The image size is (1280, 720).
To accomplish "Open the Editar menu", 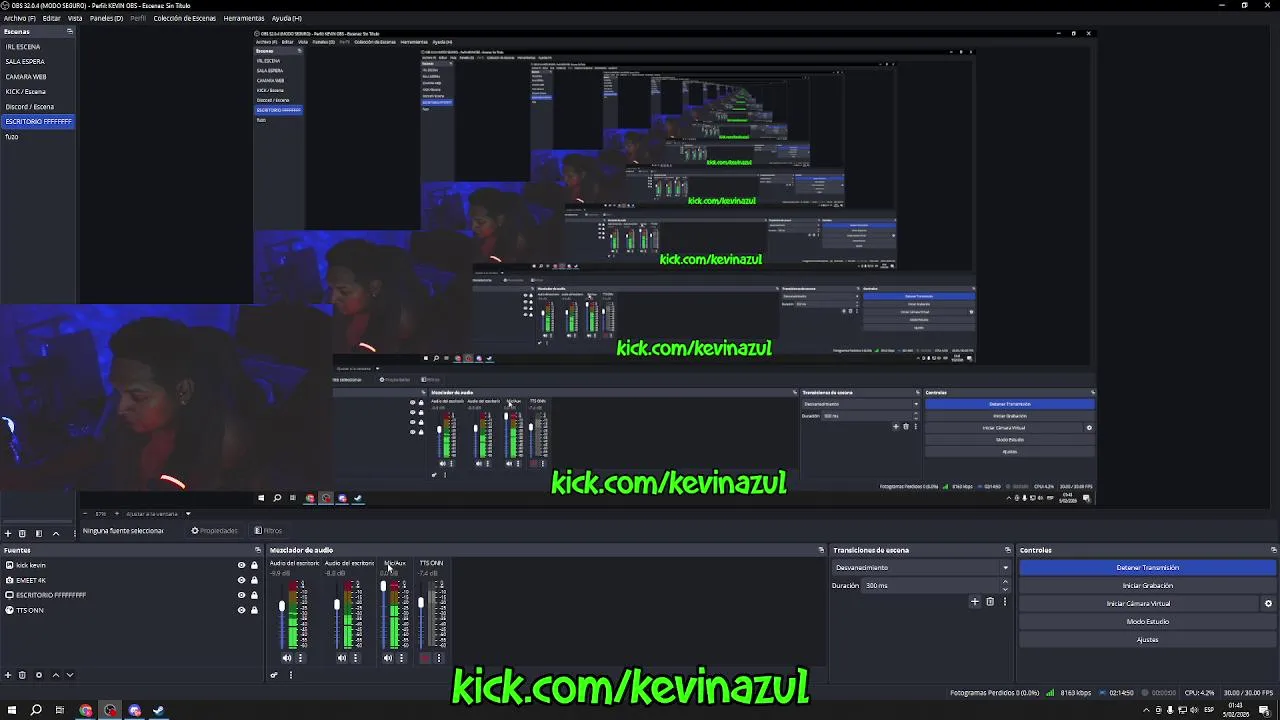I will [x=51, y=18].
